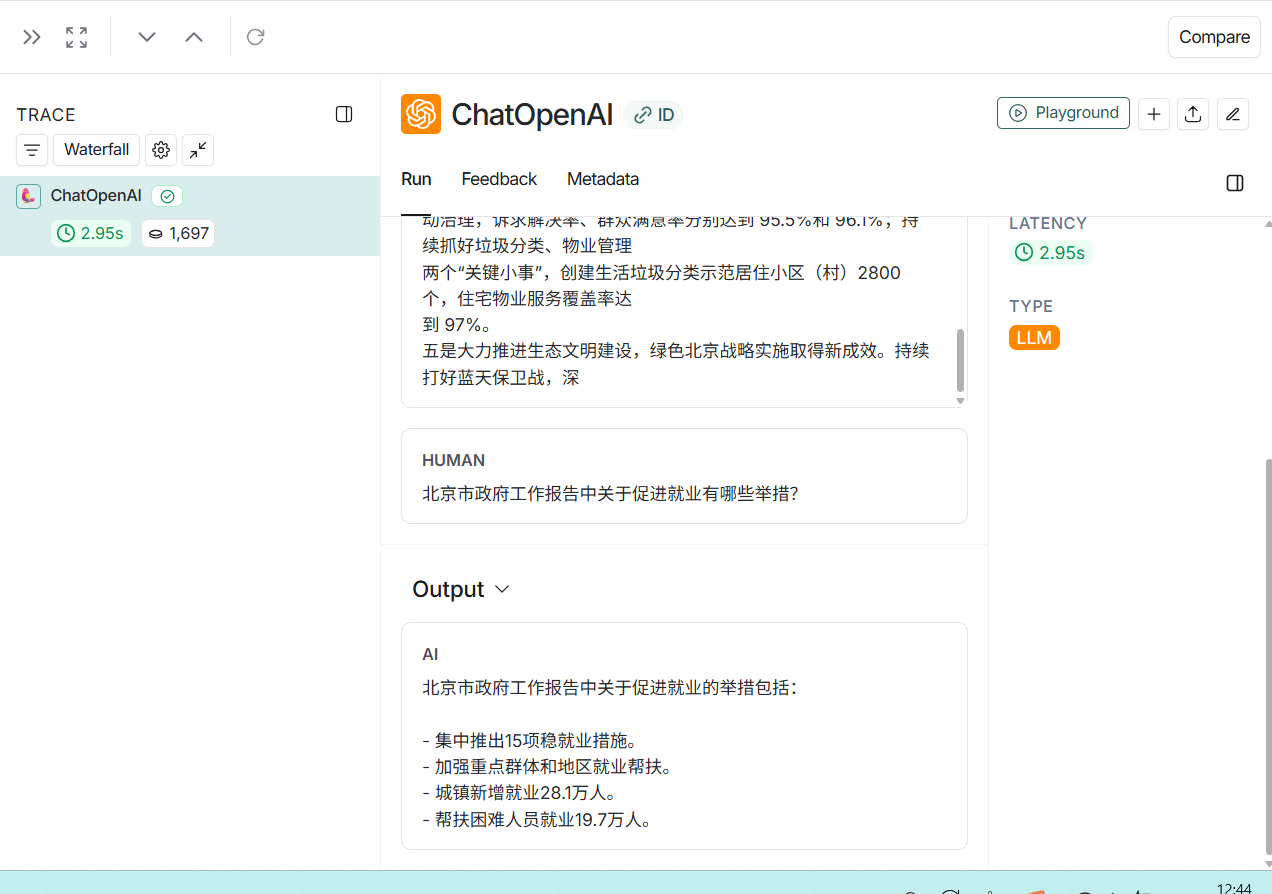This screenshot has height=894, width=1272.
Task: Click the line 帮扶困难人员就业19.7万人
Action: point(538,820)
